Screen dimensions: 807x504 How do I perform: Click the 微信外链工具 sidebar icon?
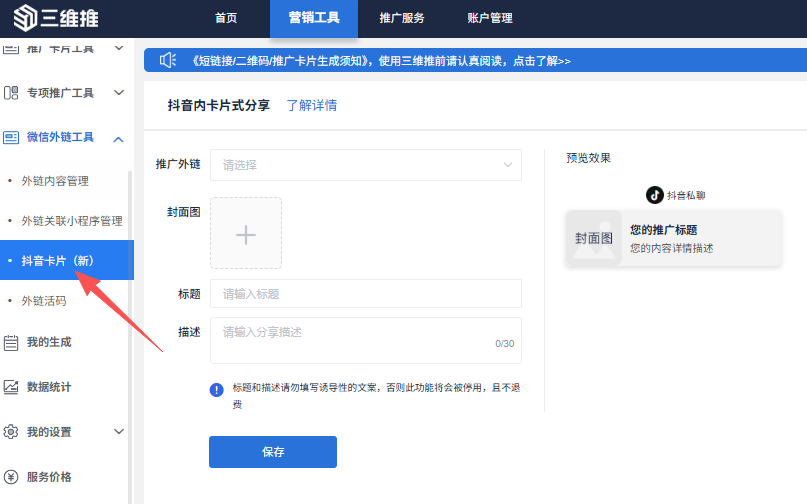12,138
